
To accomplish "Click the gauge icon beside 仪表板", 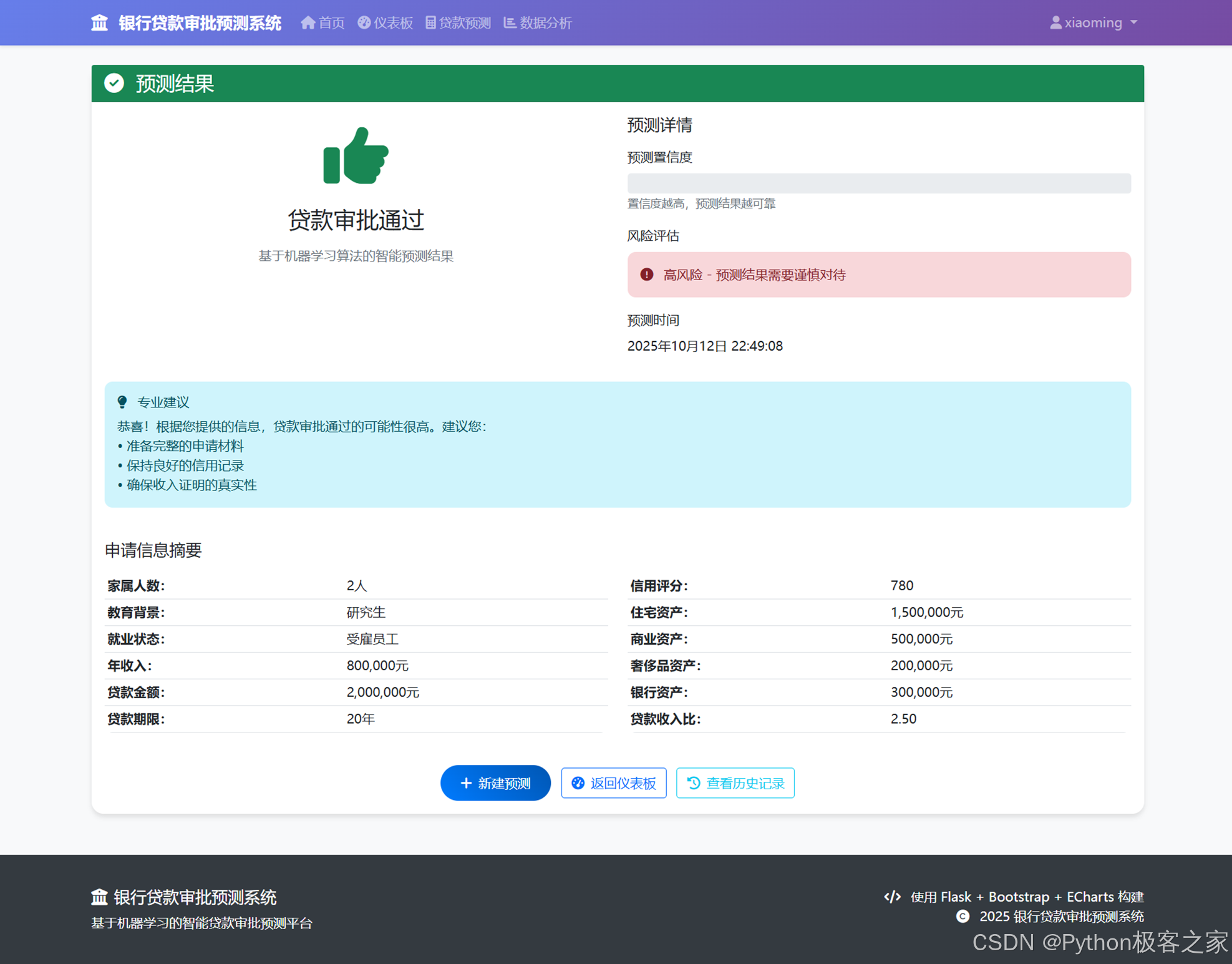I will (x=364, y=23).
